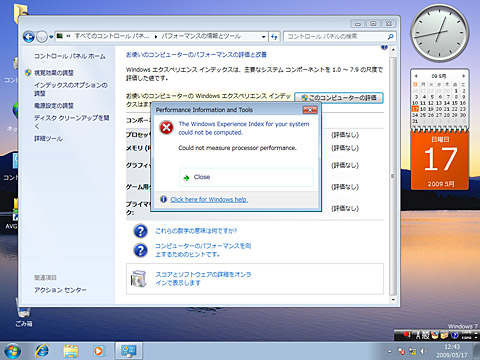Image resolution: width=480 pixels, height=360 pixels.
Task: Expand the address bar history dropdown
Action: coord(263,37)
